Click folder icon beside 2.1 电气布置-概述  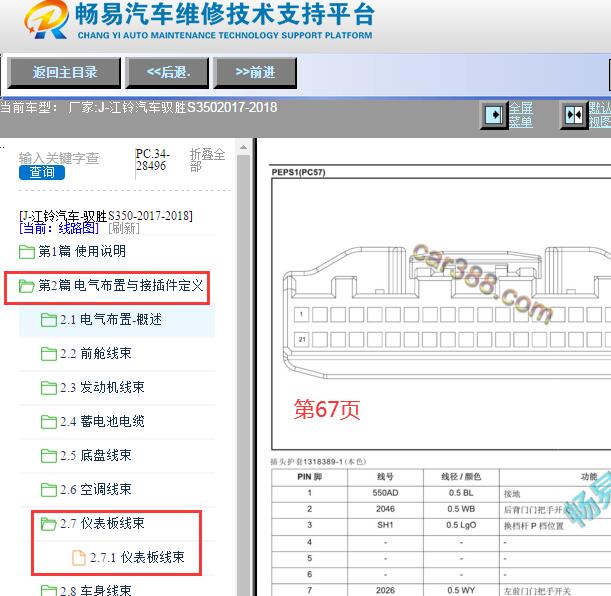pyautogui.click(x=49, y=320)
